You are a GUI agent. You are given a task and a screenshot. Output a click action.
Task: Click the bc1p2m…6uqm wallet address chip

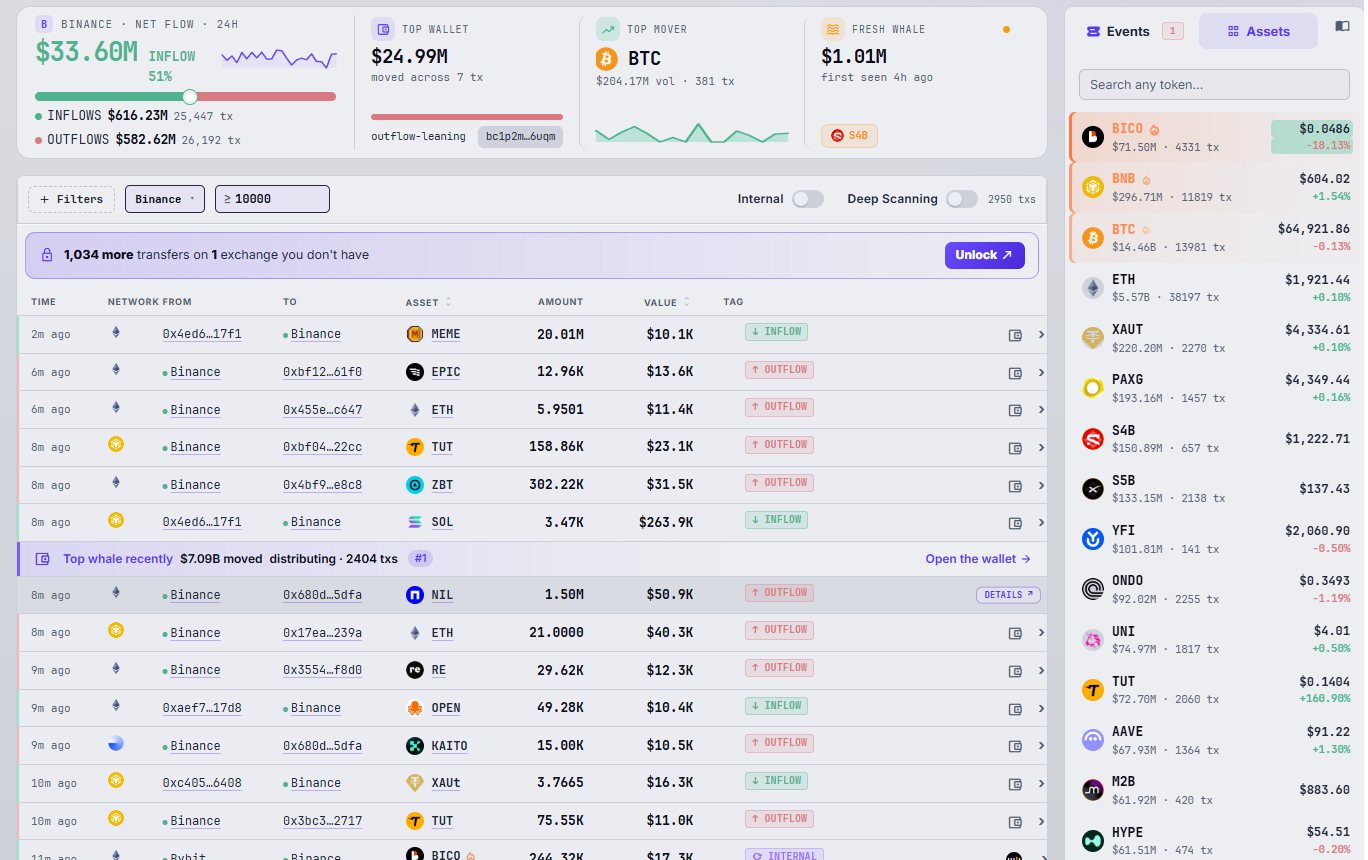tap(520, 137)
